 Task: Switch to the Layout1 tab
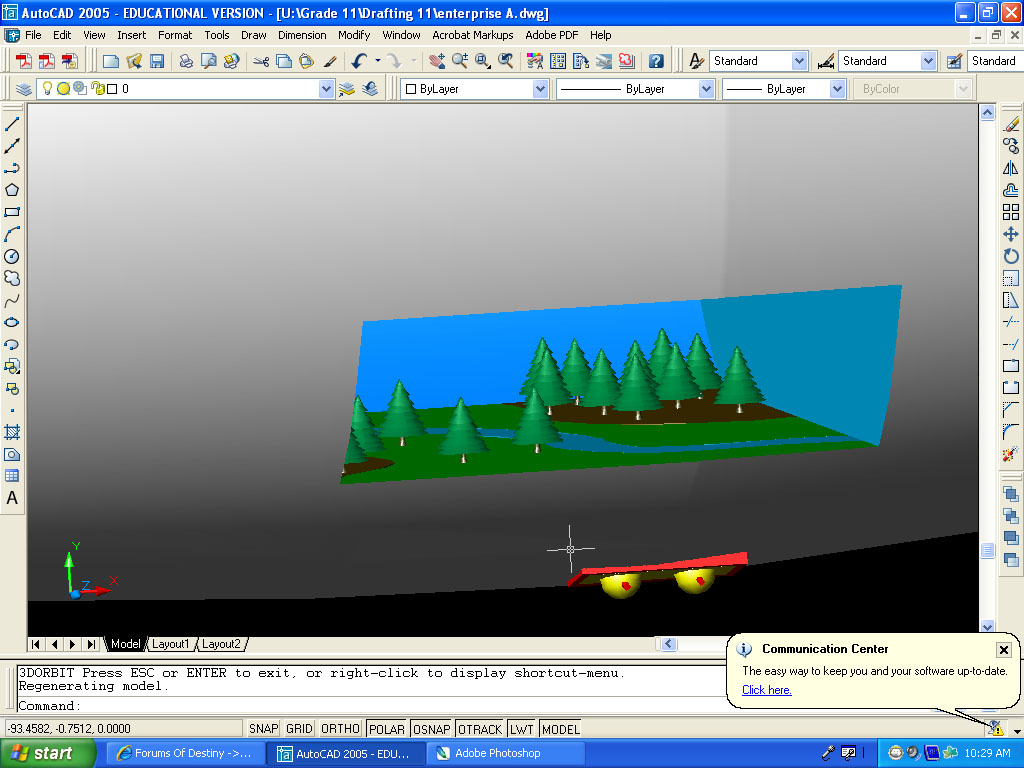(x=170, y=644)
